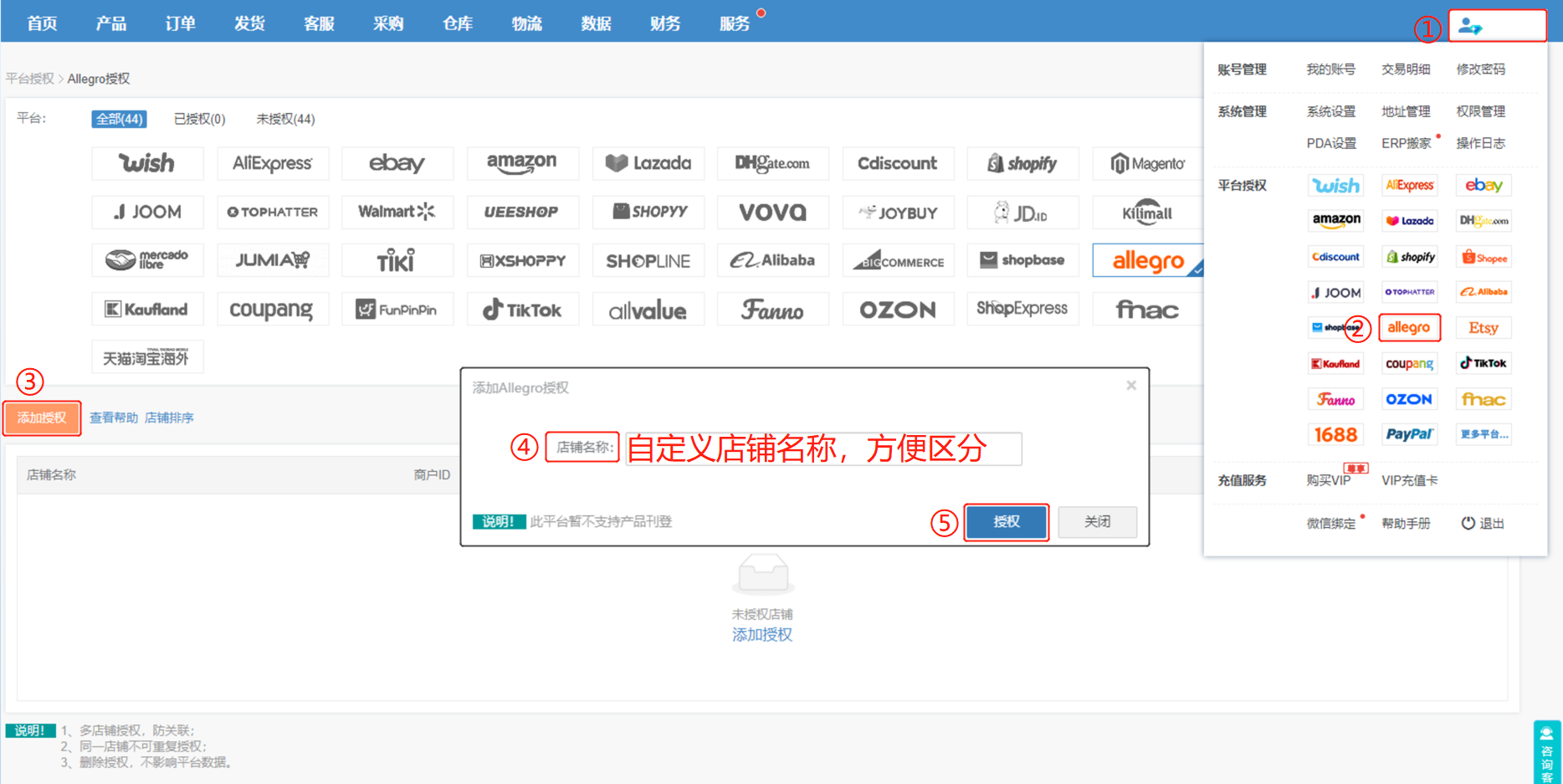The width and height of the screenshot is (1563, 784).
Task: Click the 店铺名称 column header
Action: point(51,474)
